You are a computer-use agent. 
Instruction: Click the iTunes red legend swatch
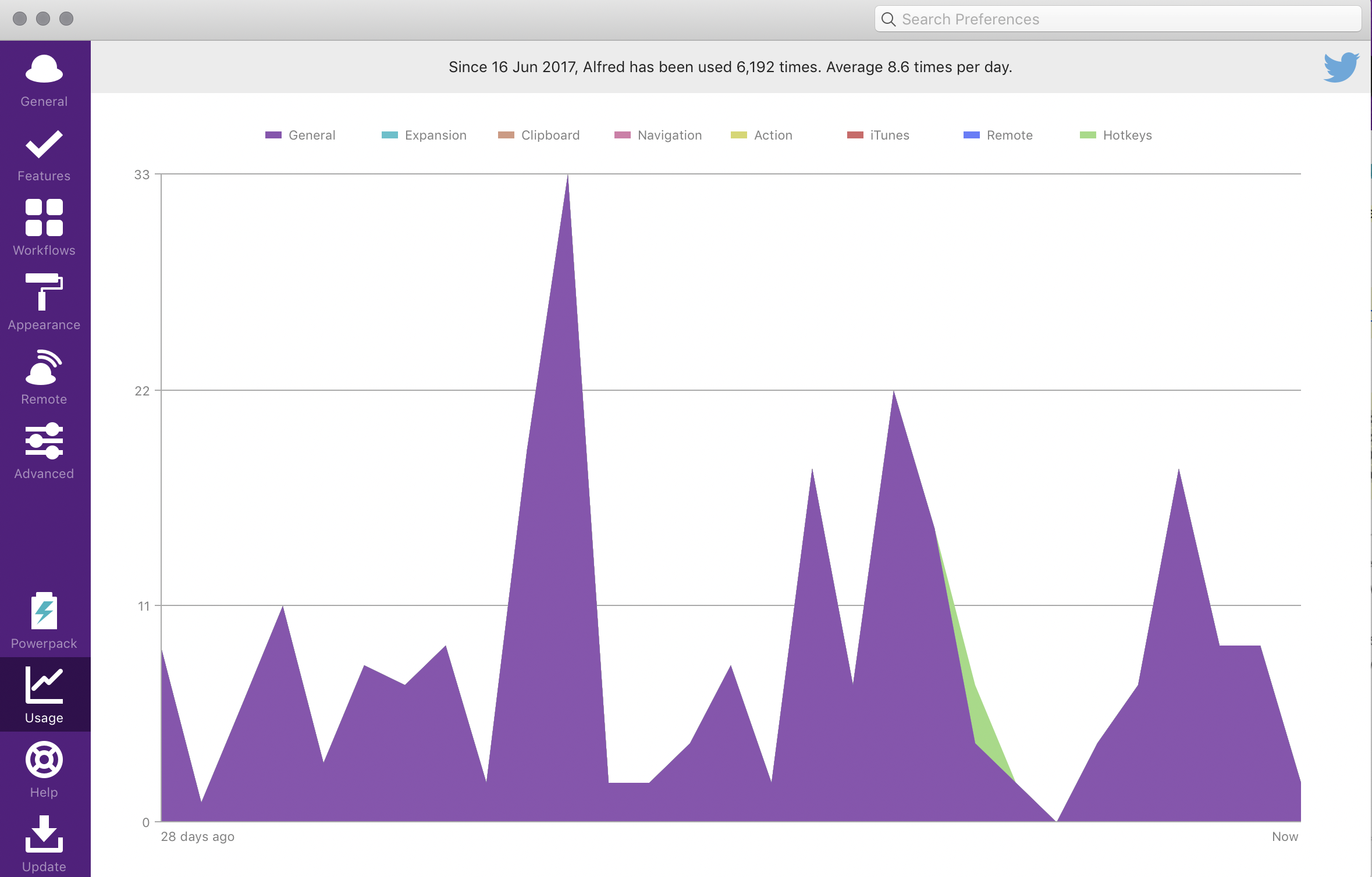click(x=855, y=135)
